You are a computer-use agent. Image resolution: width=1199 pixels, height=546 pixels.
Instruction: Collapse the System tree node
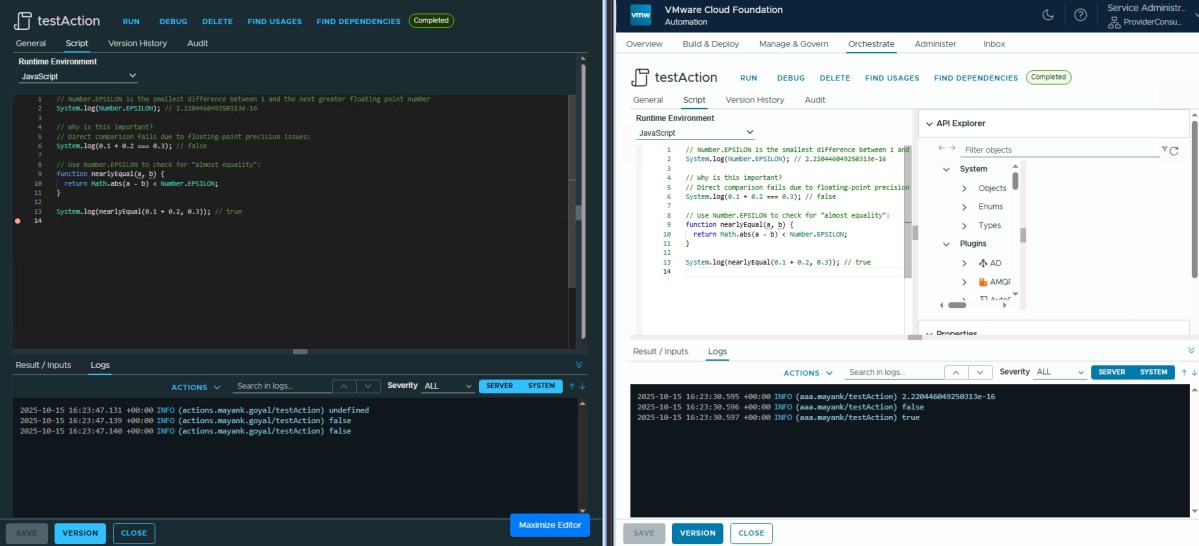946,169
